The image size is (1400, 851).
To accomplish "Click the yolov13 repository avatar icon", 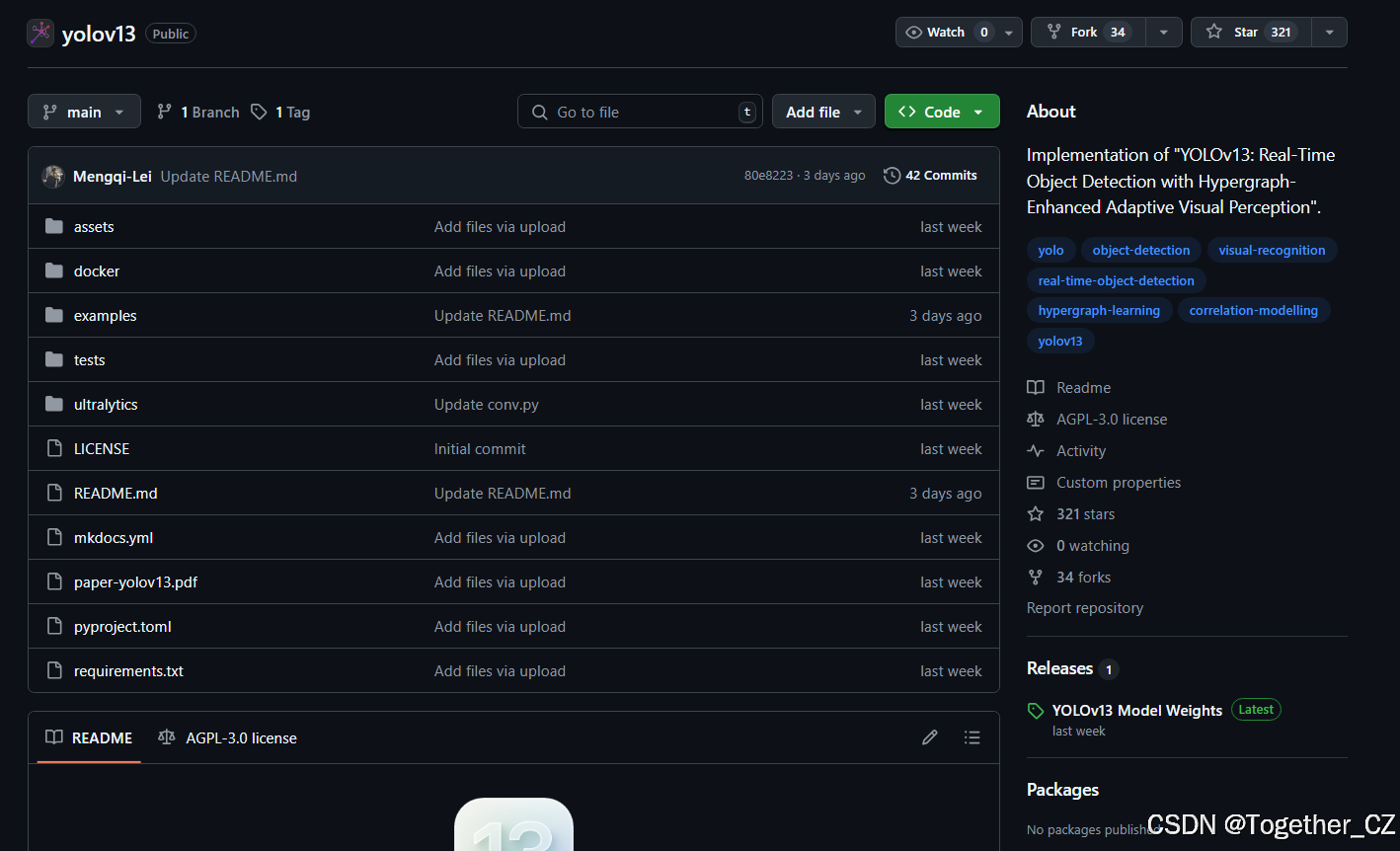I will 40,33.
